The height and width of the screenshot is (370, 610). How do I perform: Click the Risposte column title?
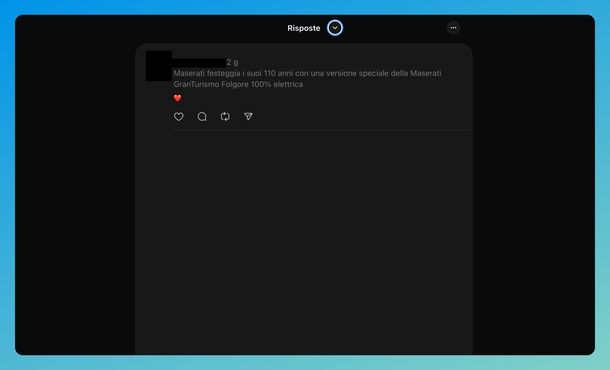(304, 28)
